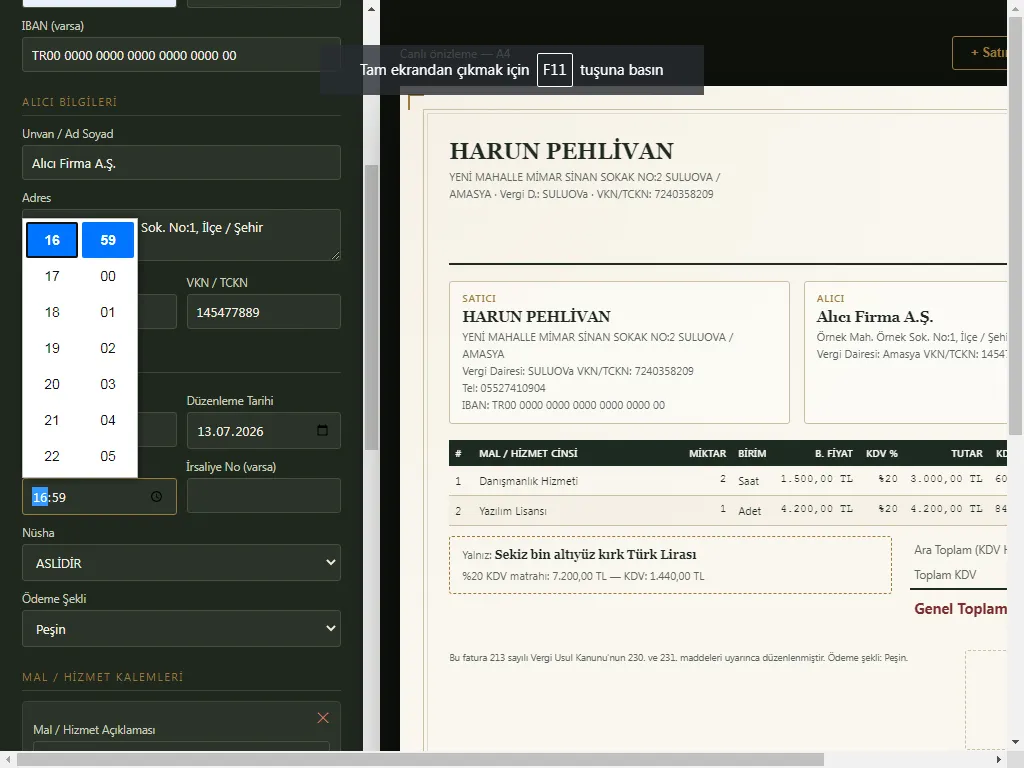Select minute 04 in time picker
This screenshot has width=1024, height=768.
pyautogui.click(x=108, y=420)
